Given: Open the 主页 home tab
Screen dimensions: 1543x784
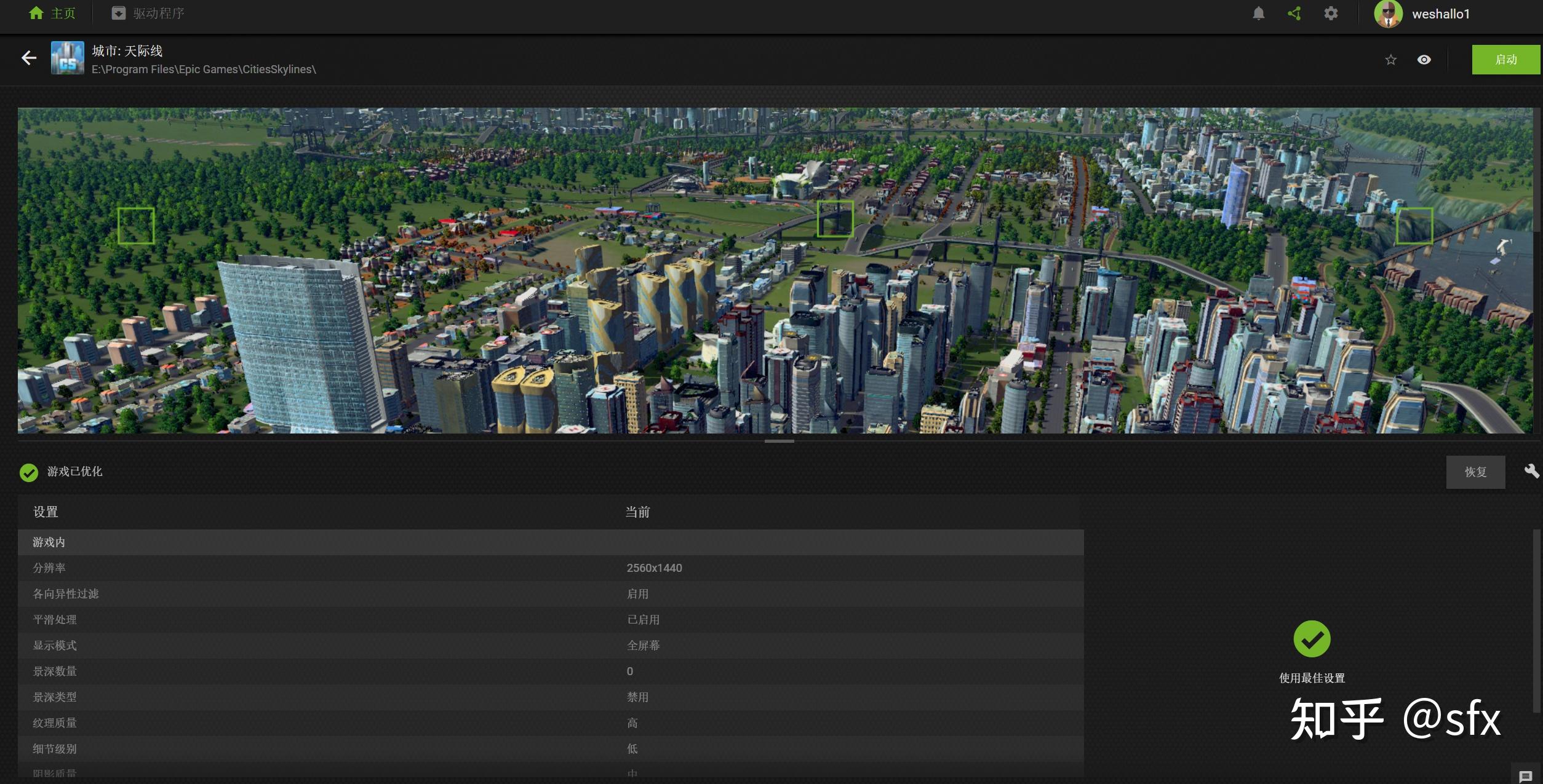Looking at the screenshot, I should (52, 13).
